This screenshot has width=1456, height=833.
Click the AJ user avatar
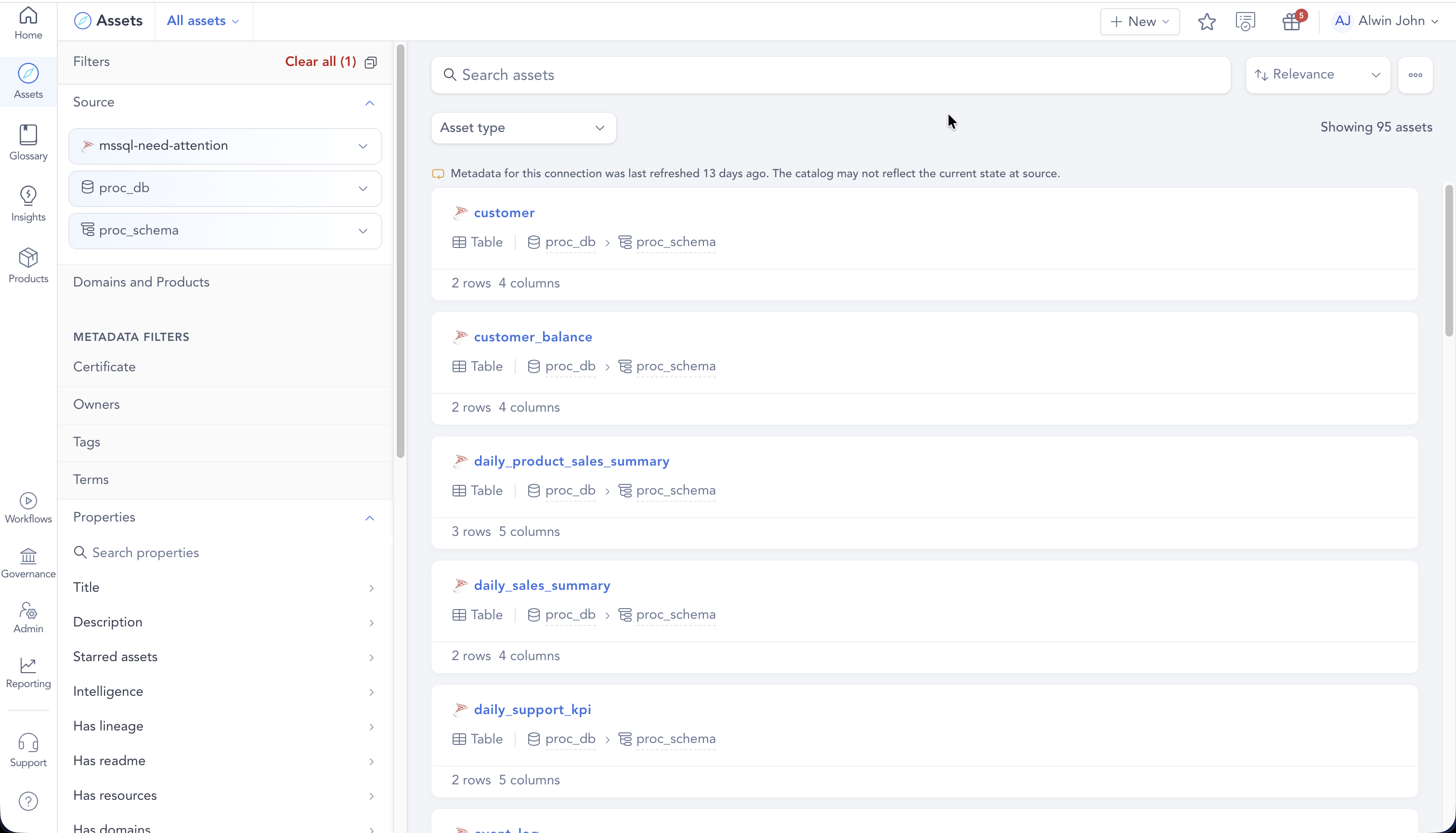(x=1342, y=21)
